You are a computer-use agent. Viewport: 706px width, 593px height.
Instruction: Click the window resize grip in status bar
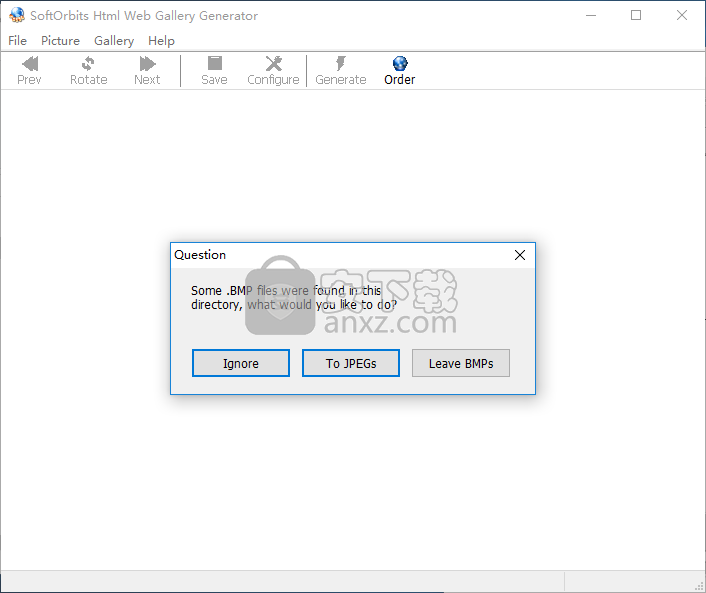coord(699,585)
